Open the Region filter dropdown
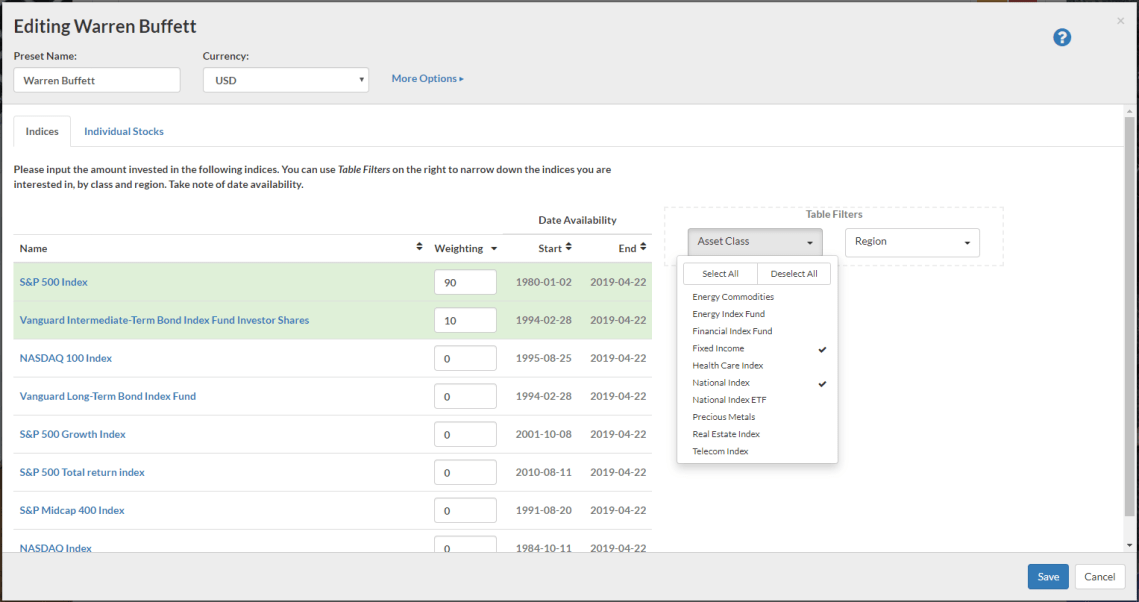Viewport: 1139px width, 602px height. 911,242
